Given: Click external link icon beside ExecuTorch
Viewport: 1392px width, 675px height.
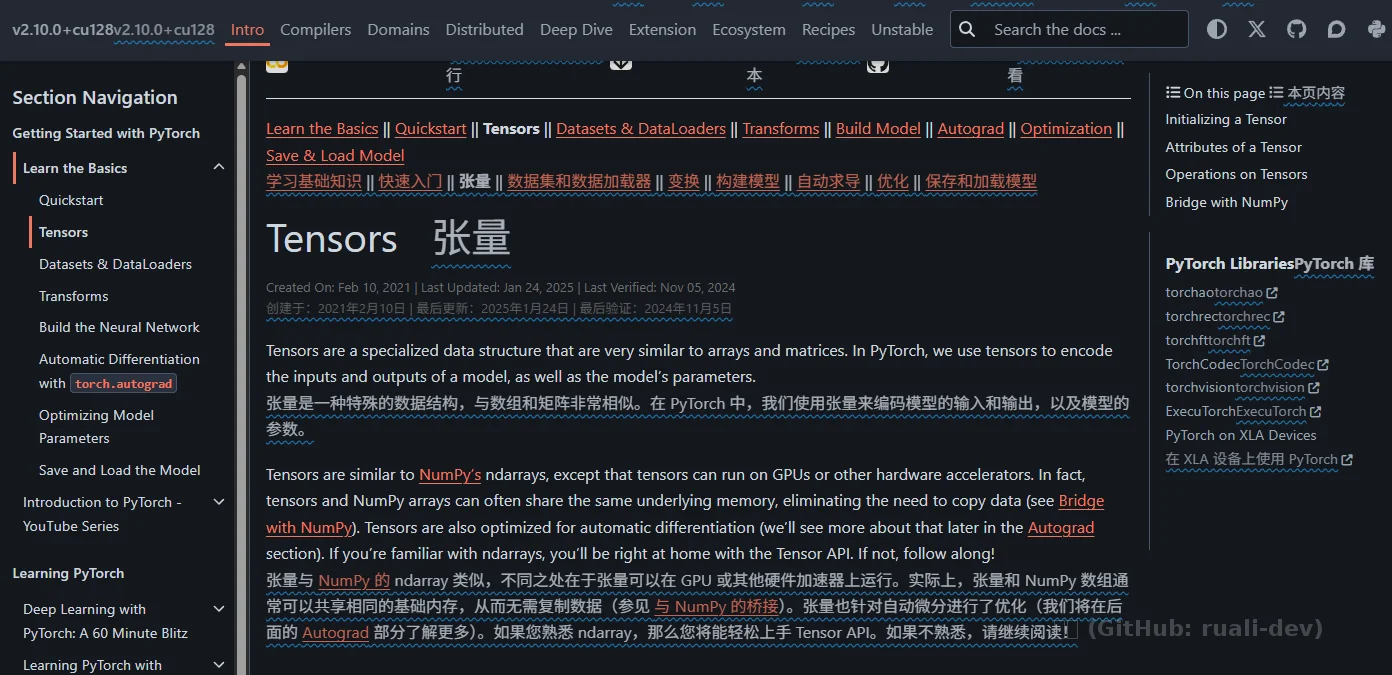Looking at the screenshot, I should [1316, 412].
